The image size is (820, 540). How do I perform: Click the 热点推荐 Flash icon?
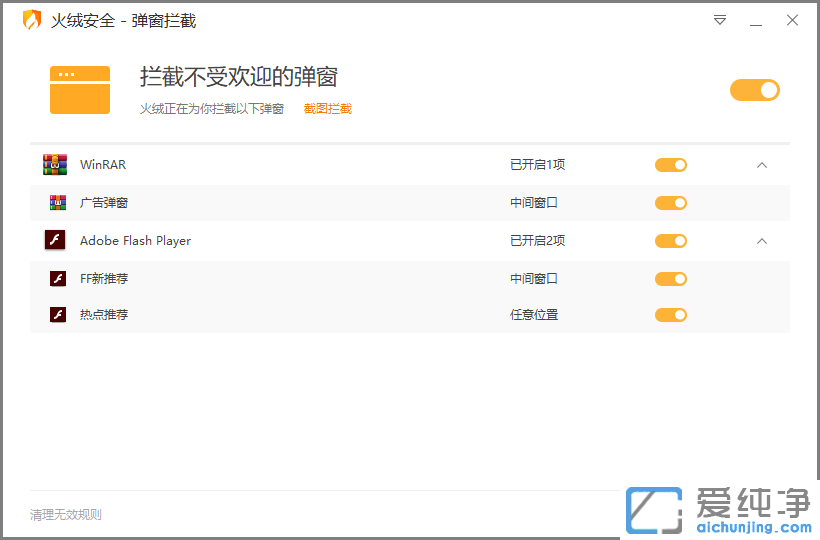pyautogui.click(x=58, y=315)
